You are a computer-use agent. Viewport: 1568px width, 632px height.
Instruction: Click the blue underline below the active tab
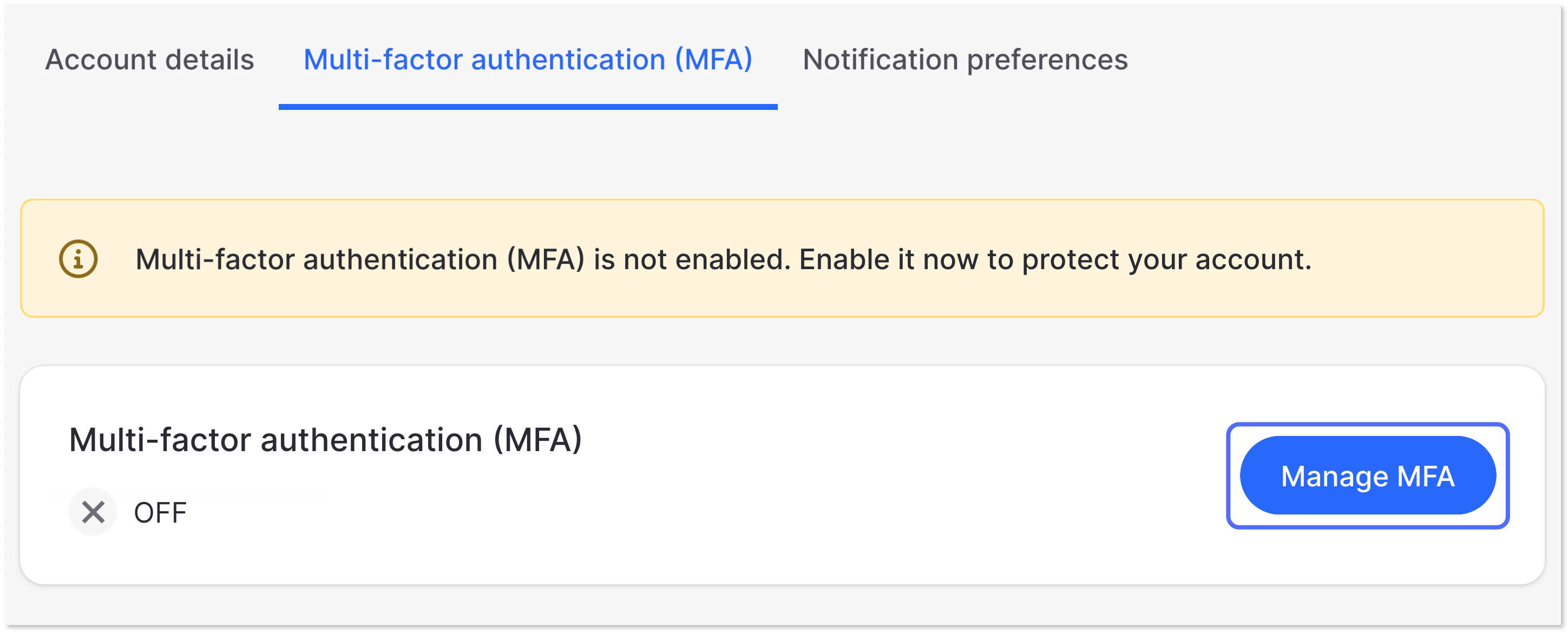528,106
